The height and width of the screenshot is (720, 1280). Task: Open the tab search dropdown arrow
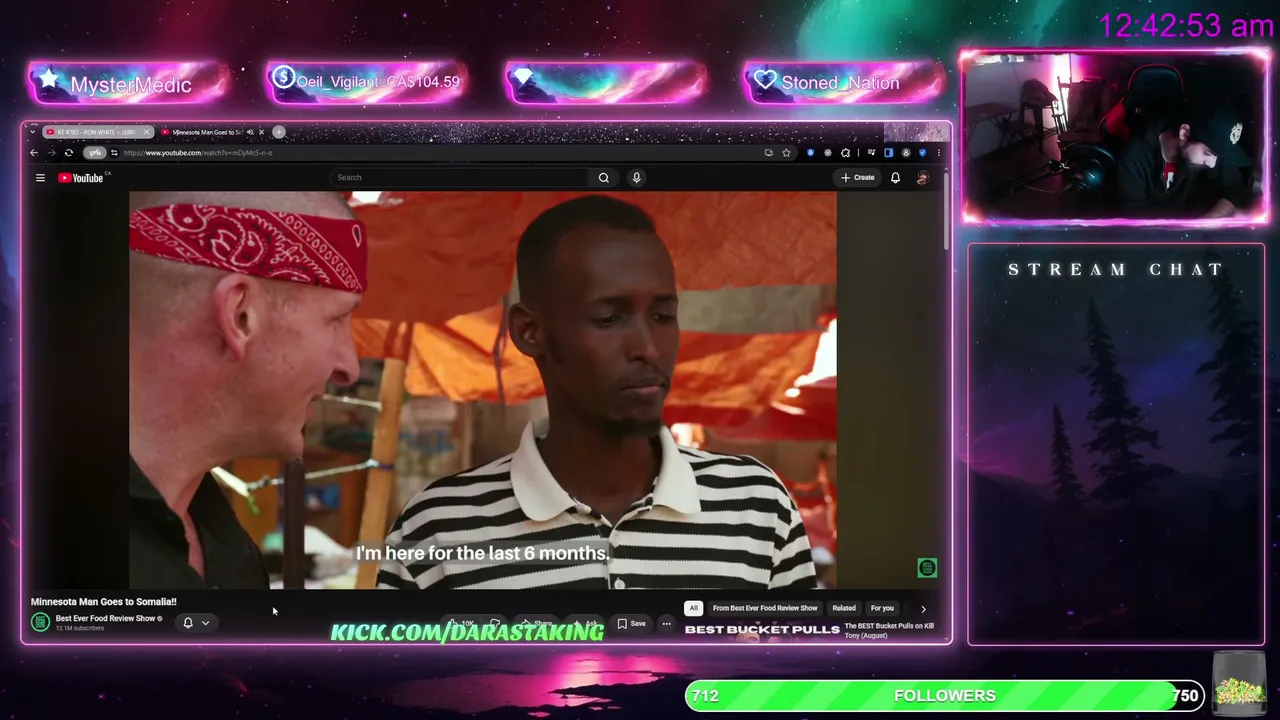tap(35, 132)
